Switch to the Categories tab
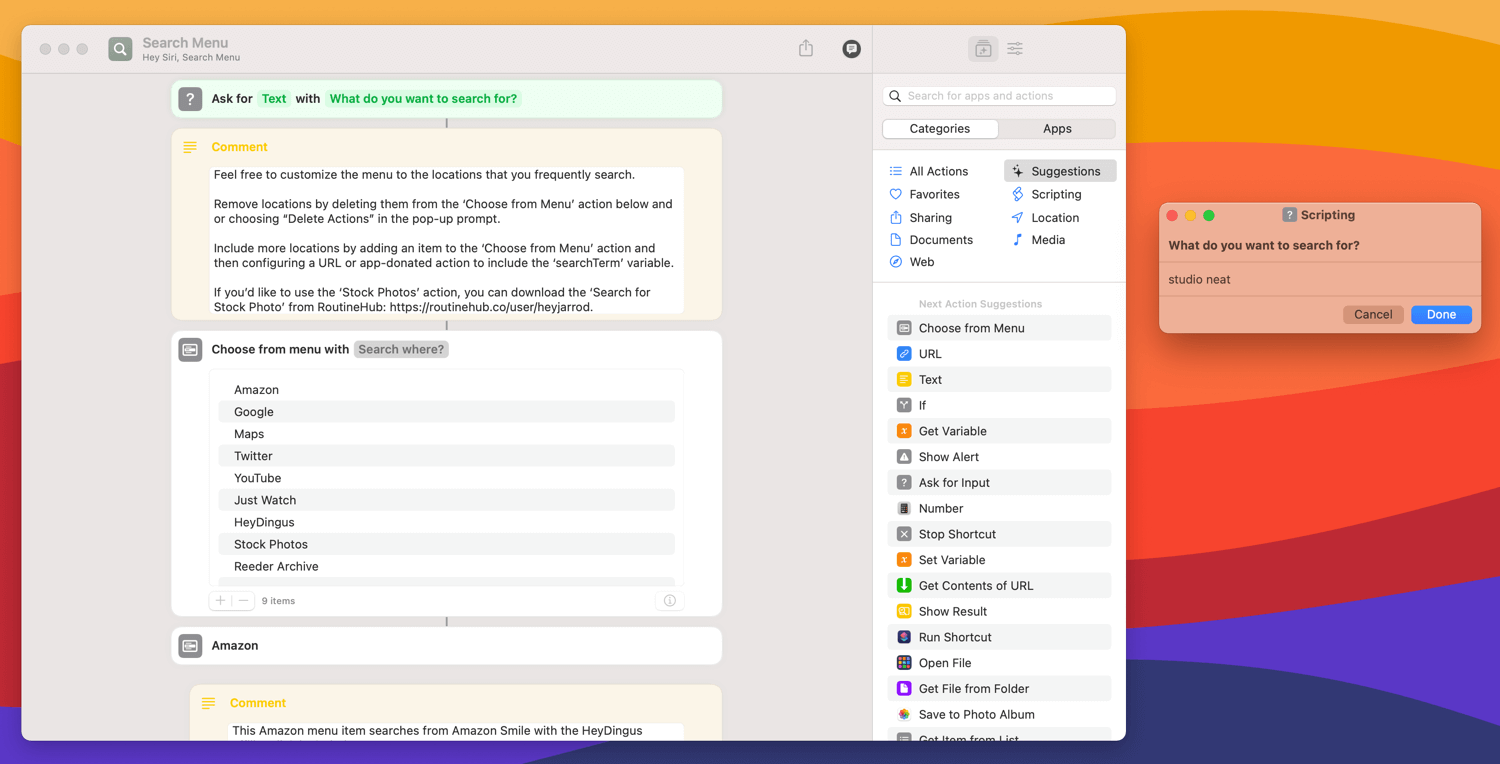Image resolution: width=1500 pixels, height=764 pixels. (x=940, y=129)
